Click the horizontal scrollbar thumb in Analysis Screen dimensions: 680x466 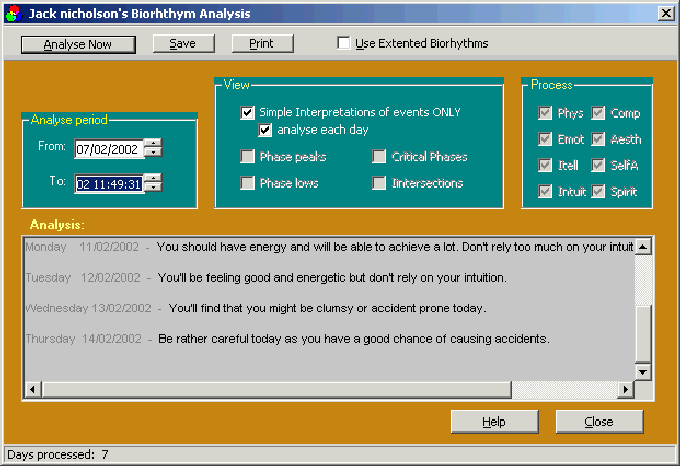coord(277,389)
